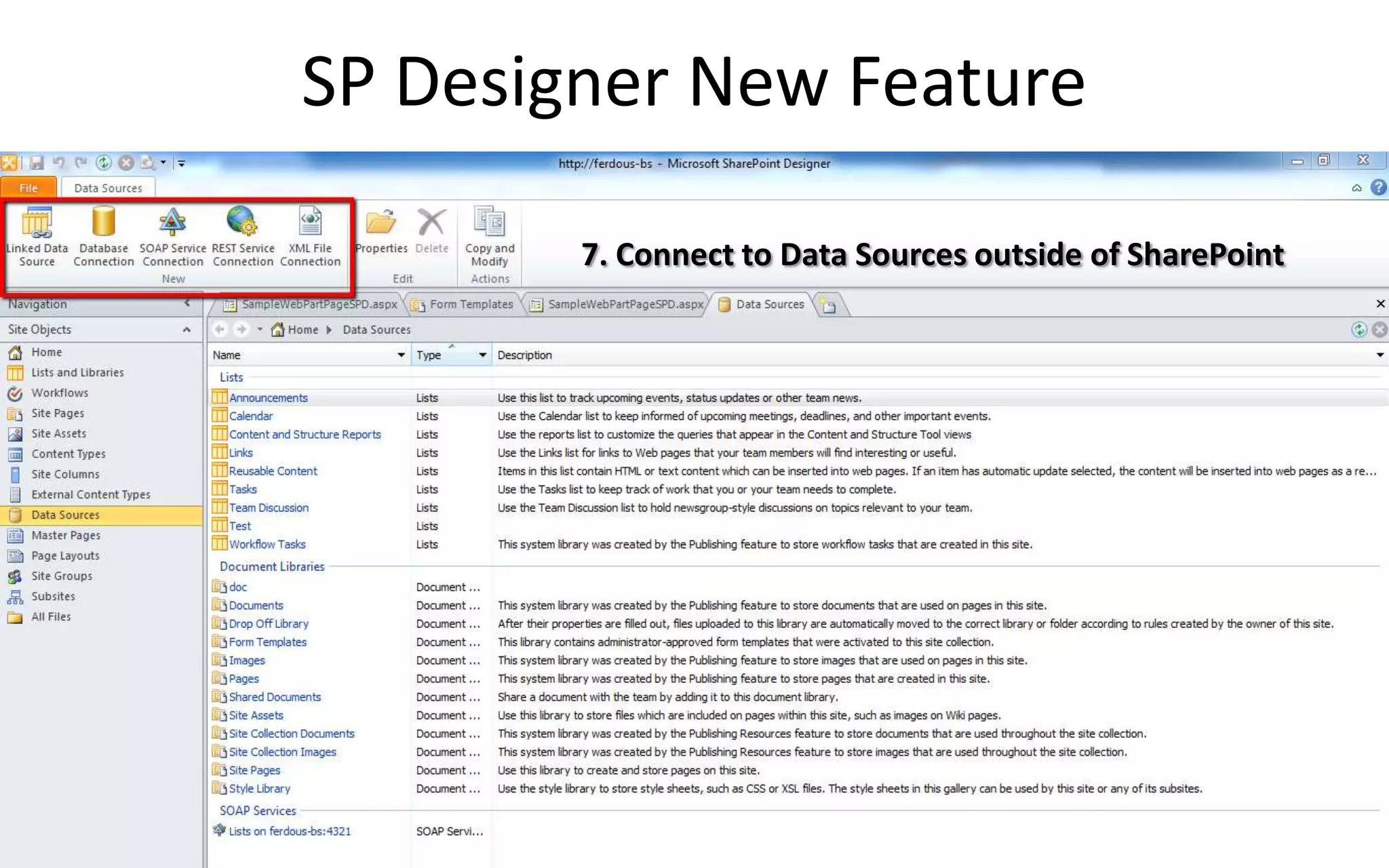
Task: Open Site Columns in navigation
Action: [x=65, y=474]
